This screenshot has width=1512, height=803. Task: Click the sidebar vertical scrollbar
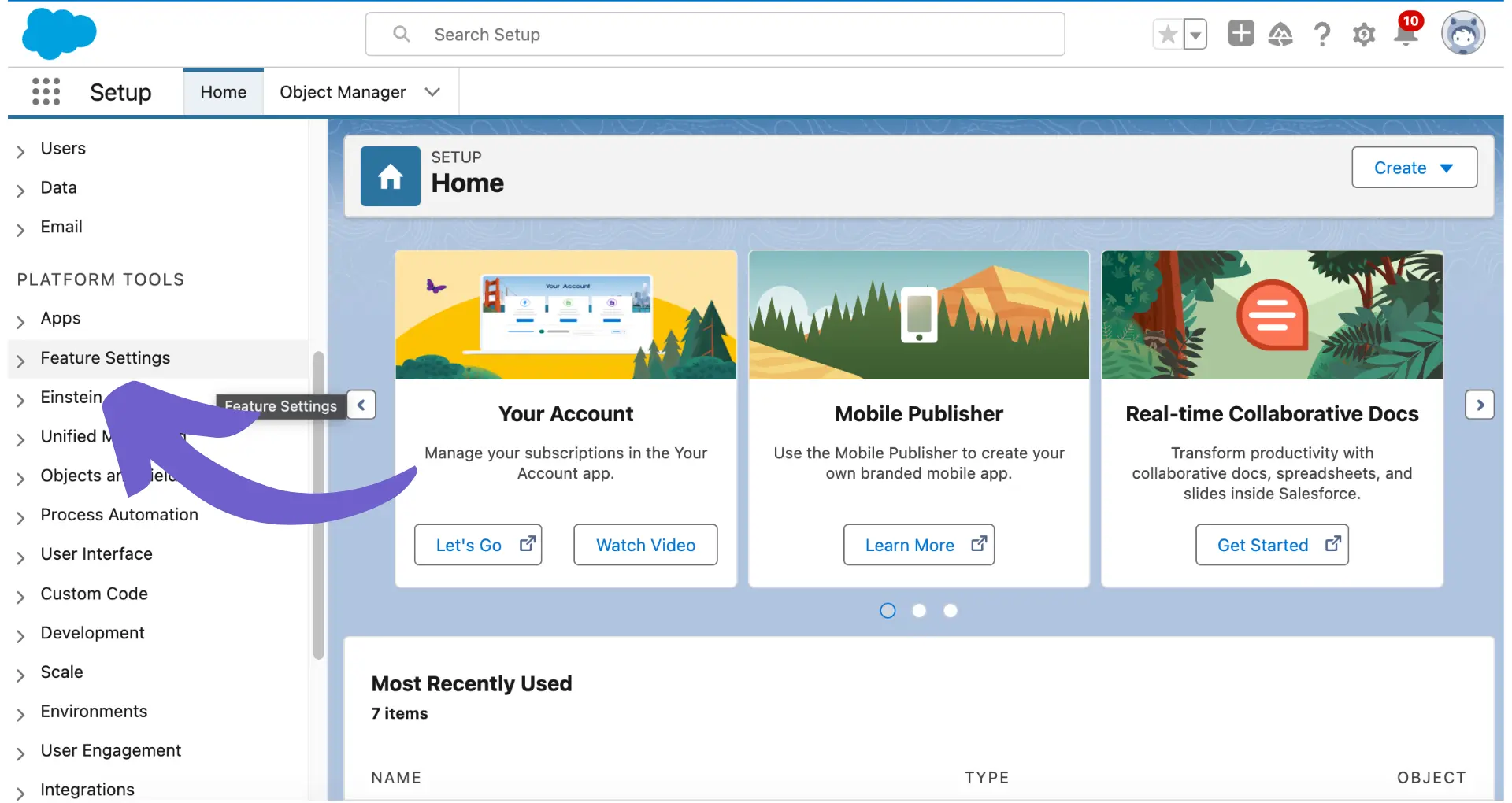tap(318, 504)
